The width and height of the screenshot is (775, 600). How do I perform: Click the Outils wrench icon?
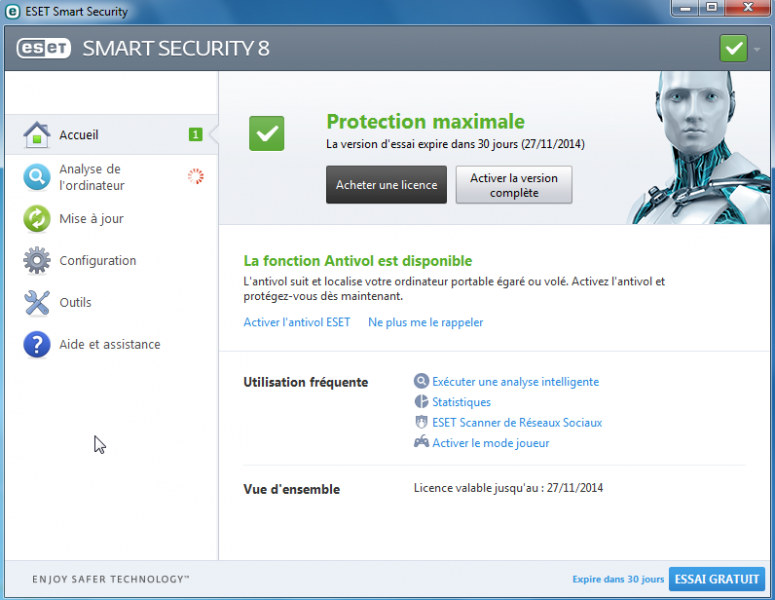pyautogui.click(x=37, y=303)
